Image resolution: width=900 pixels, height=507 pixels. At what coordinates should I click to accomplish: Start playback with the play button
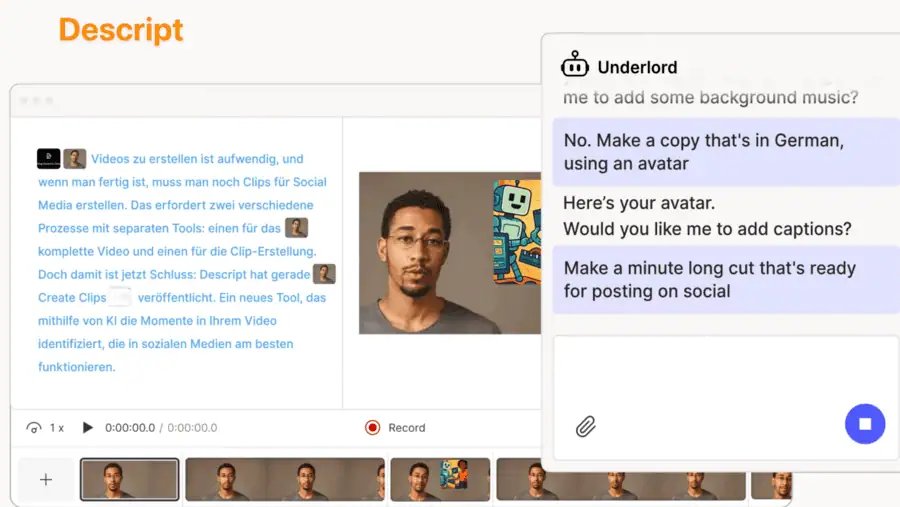point(87,428)
